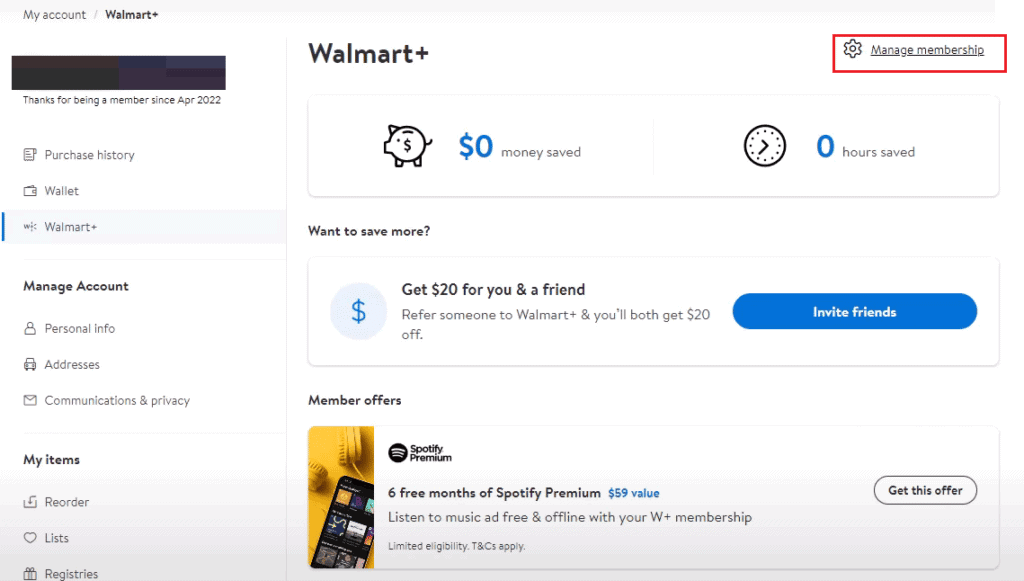Click the Personal info person icon
This screenshot has height=581, width=1024.
pyautogui.click(x=30, y=329)
